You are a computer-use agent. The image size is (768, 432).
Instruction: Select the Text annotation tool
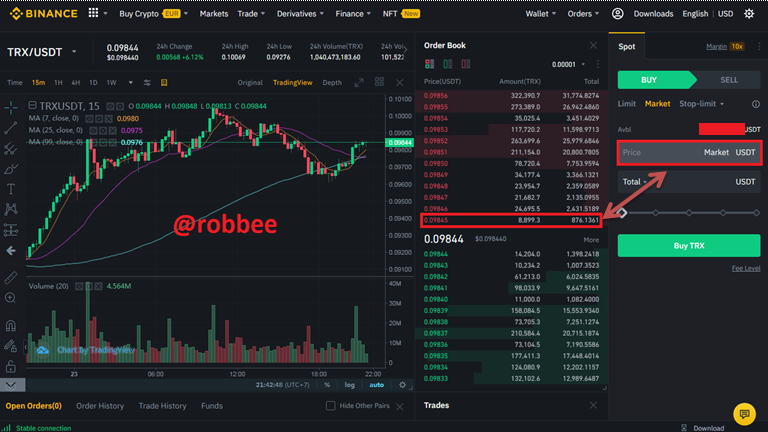pos(11,189)
